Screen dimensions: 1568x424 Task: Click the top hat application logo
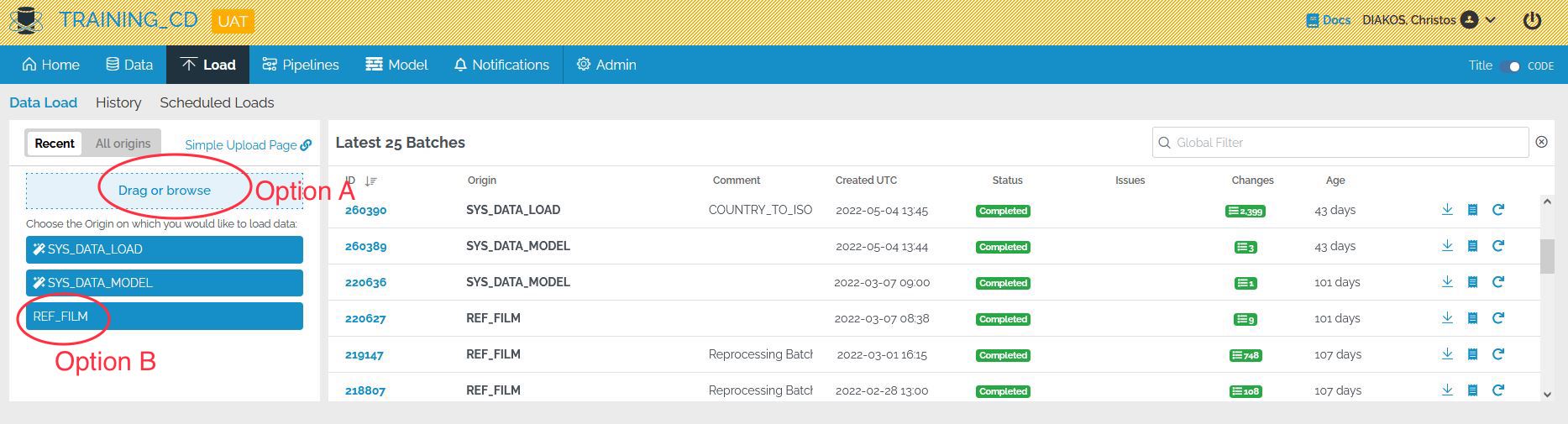click(25, 21)
